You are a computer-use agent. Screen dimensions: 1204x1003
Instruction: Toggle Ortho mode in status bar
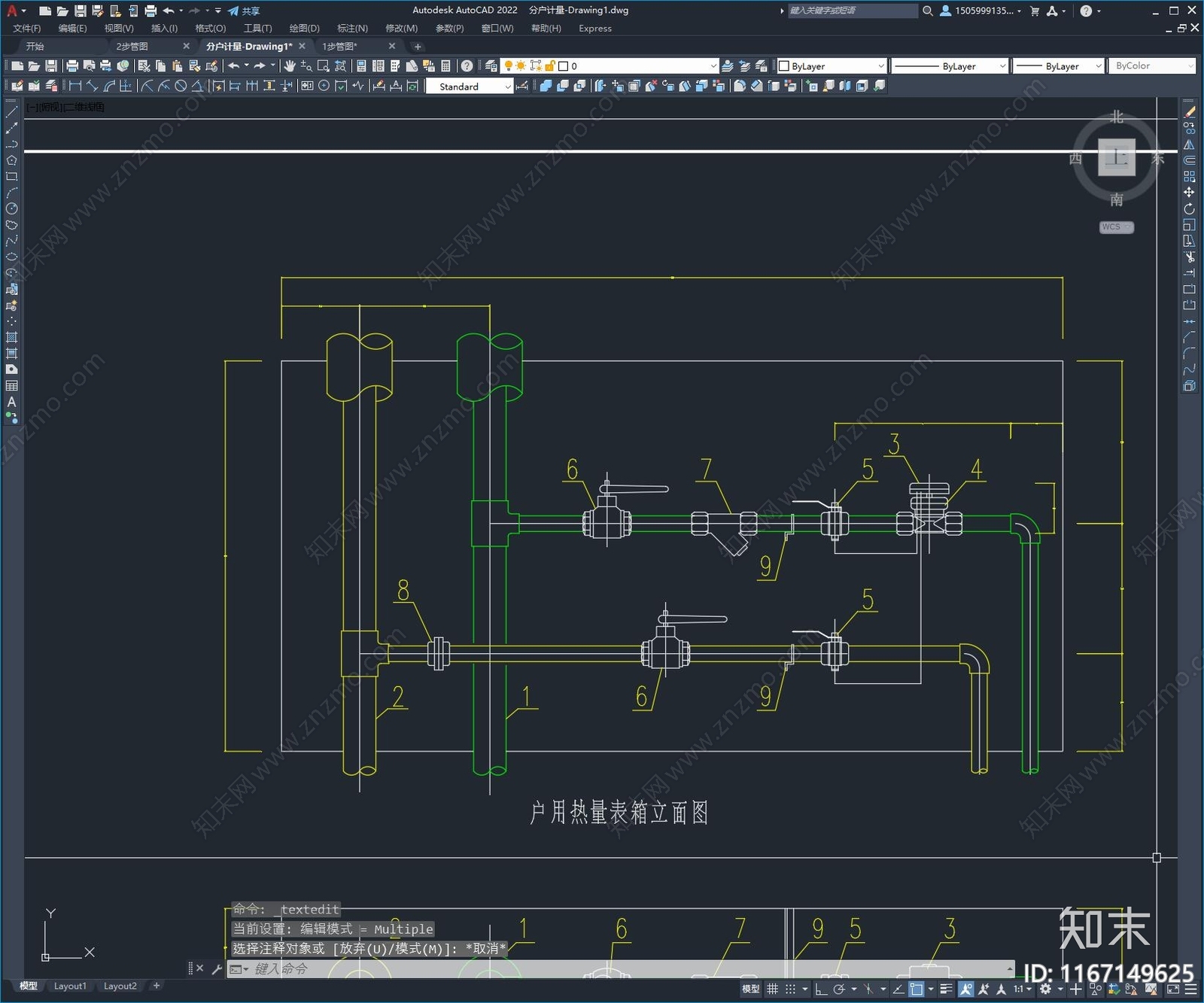[x=821, y=989]
